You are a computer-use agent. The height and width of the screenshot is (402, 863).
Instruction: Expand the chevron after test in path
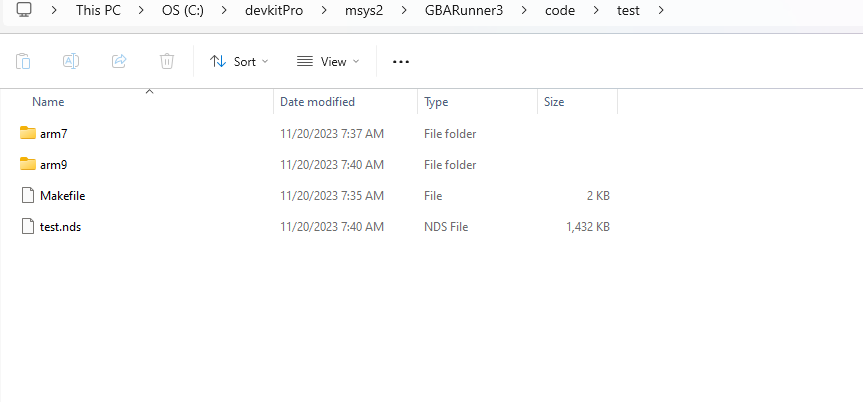(x=661, y=10)
